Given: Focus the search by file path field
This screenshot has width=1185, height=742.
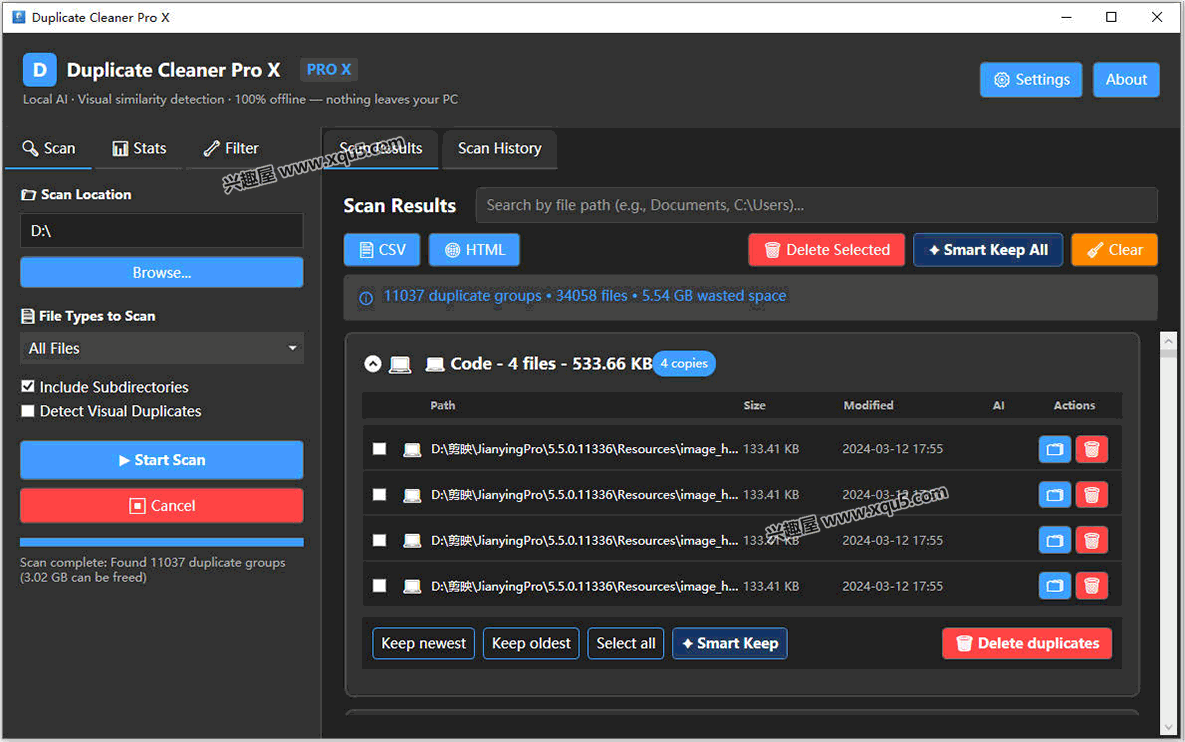Looking at the screenshot, I should coord(816,205).
